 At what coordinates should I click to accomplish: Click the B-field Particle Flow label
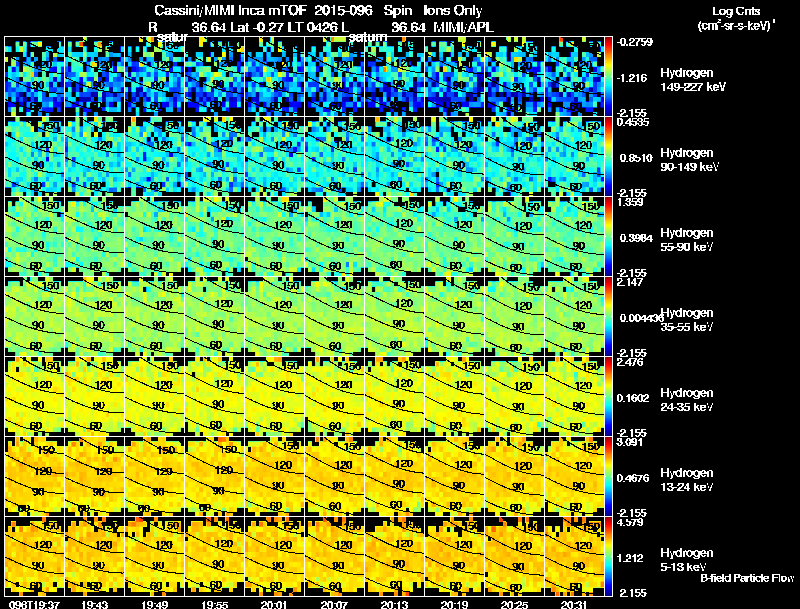tap(747, 578)
